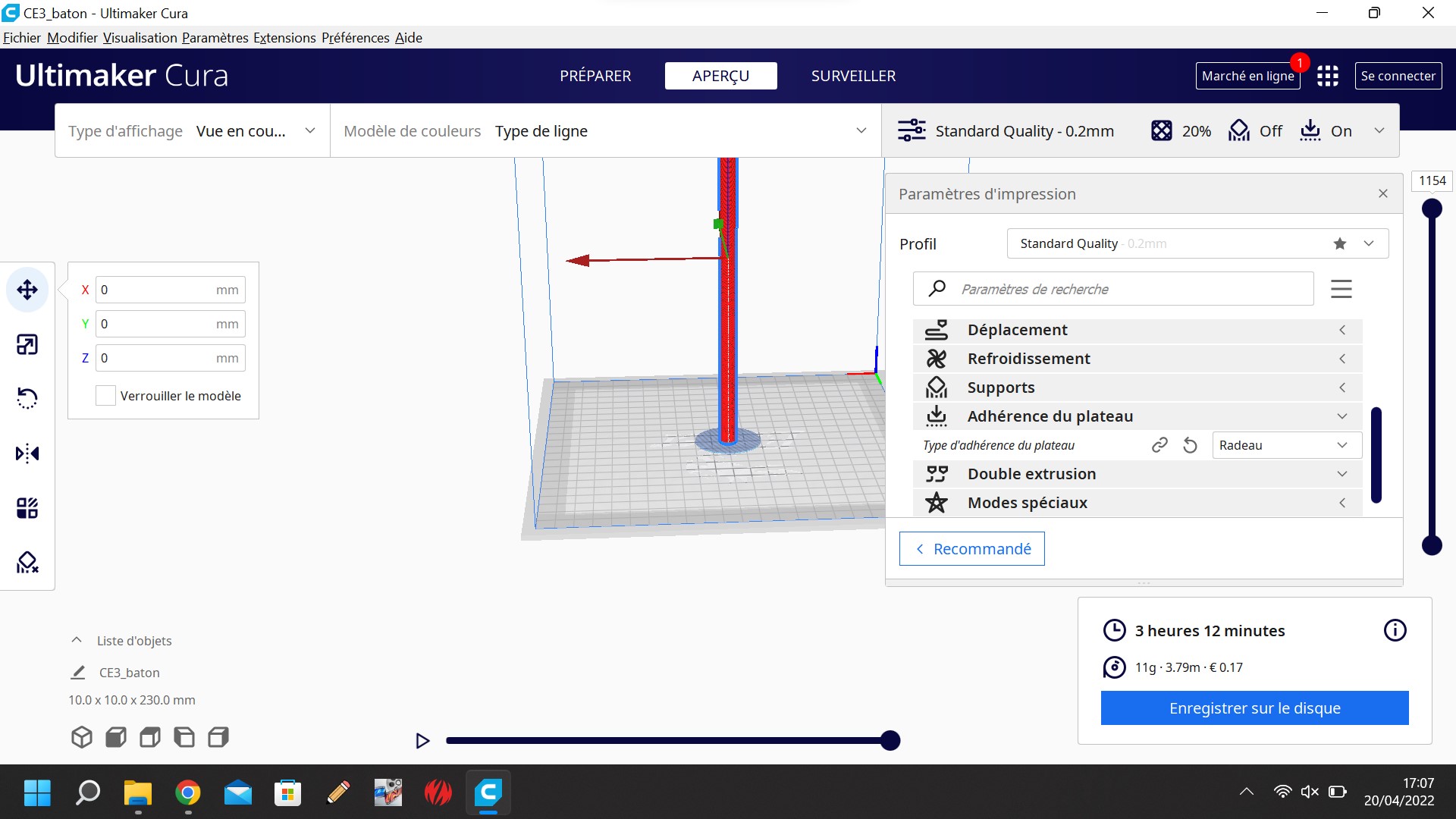The image size is (1456, 819).
Task: Select the Move tool icon
Action: pyautogui.click(x=27, y=290)
